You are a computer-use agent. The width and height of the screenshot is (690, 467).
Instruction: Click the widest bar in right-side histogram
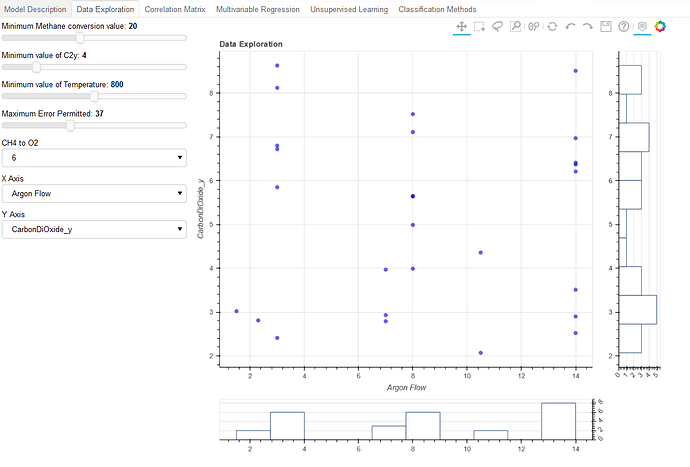click(638, 310)
